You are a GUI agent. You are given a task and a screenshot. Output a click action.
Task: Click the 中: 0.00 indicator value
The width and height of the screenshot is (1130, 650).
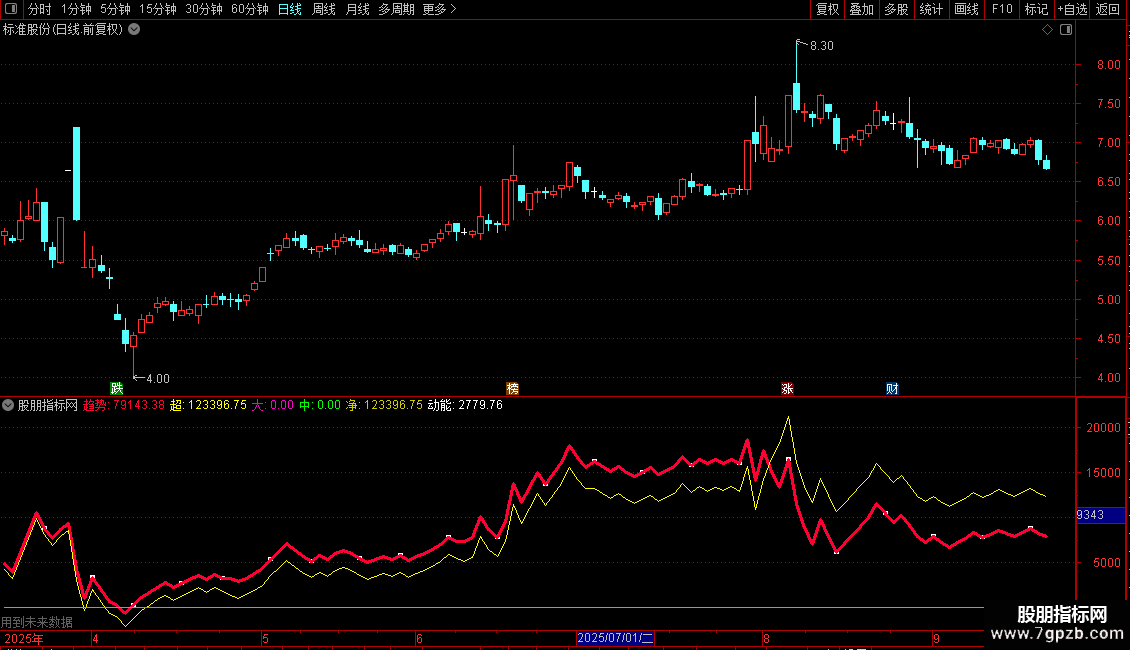point(320,405)
